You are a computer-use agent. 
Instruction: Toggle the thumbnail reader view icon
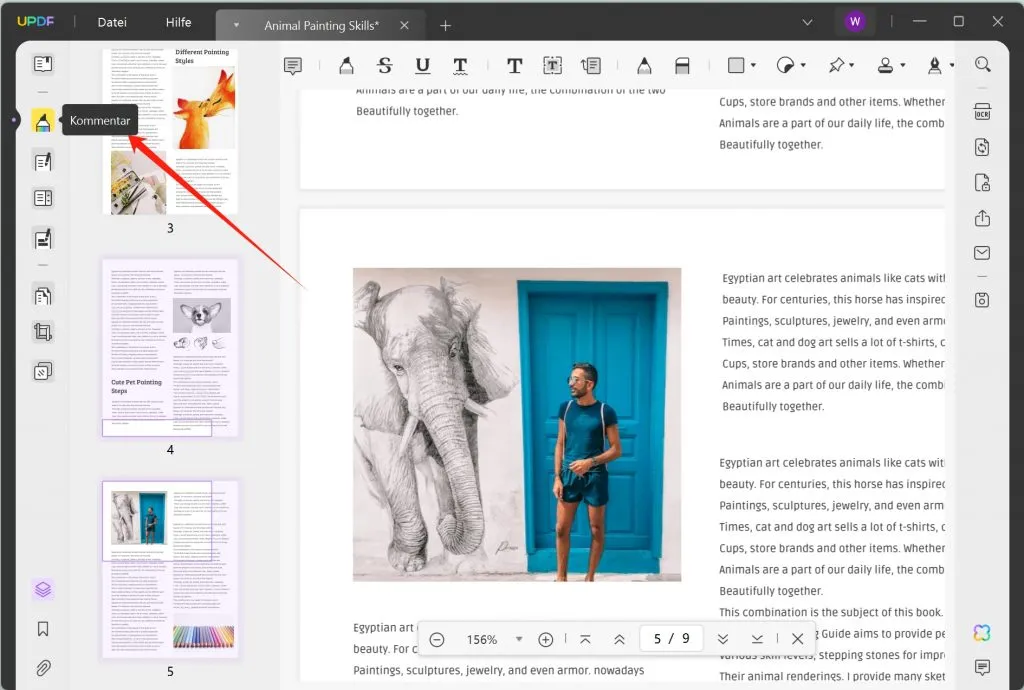[42, 65]
